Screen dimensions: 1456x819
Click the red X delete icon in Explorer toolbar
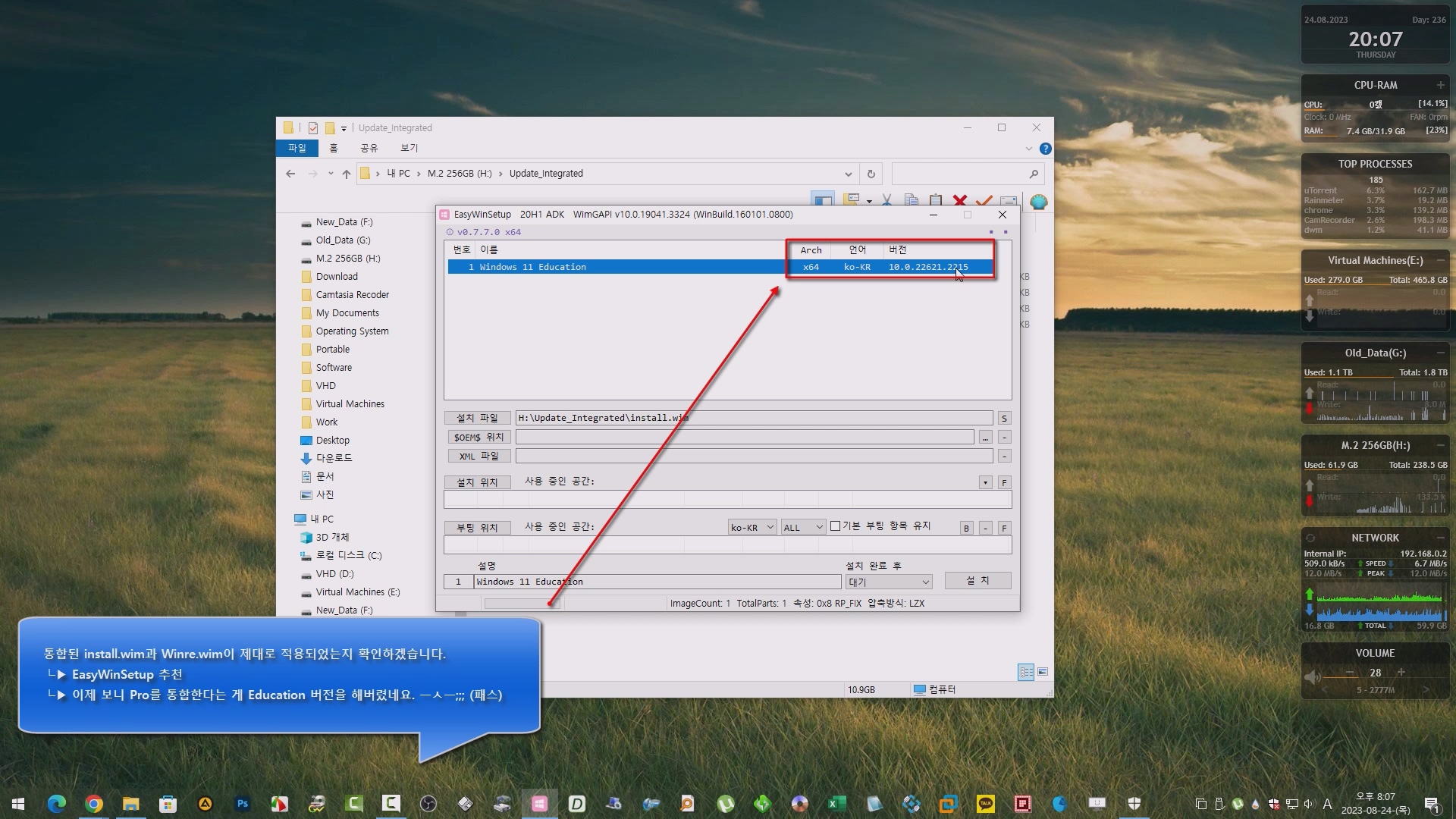960,200
